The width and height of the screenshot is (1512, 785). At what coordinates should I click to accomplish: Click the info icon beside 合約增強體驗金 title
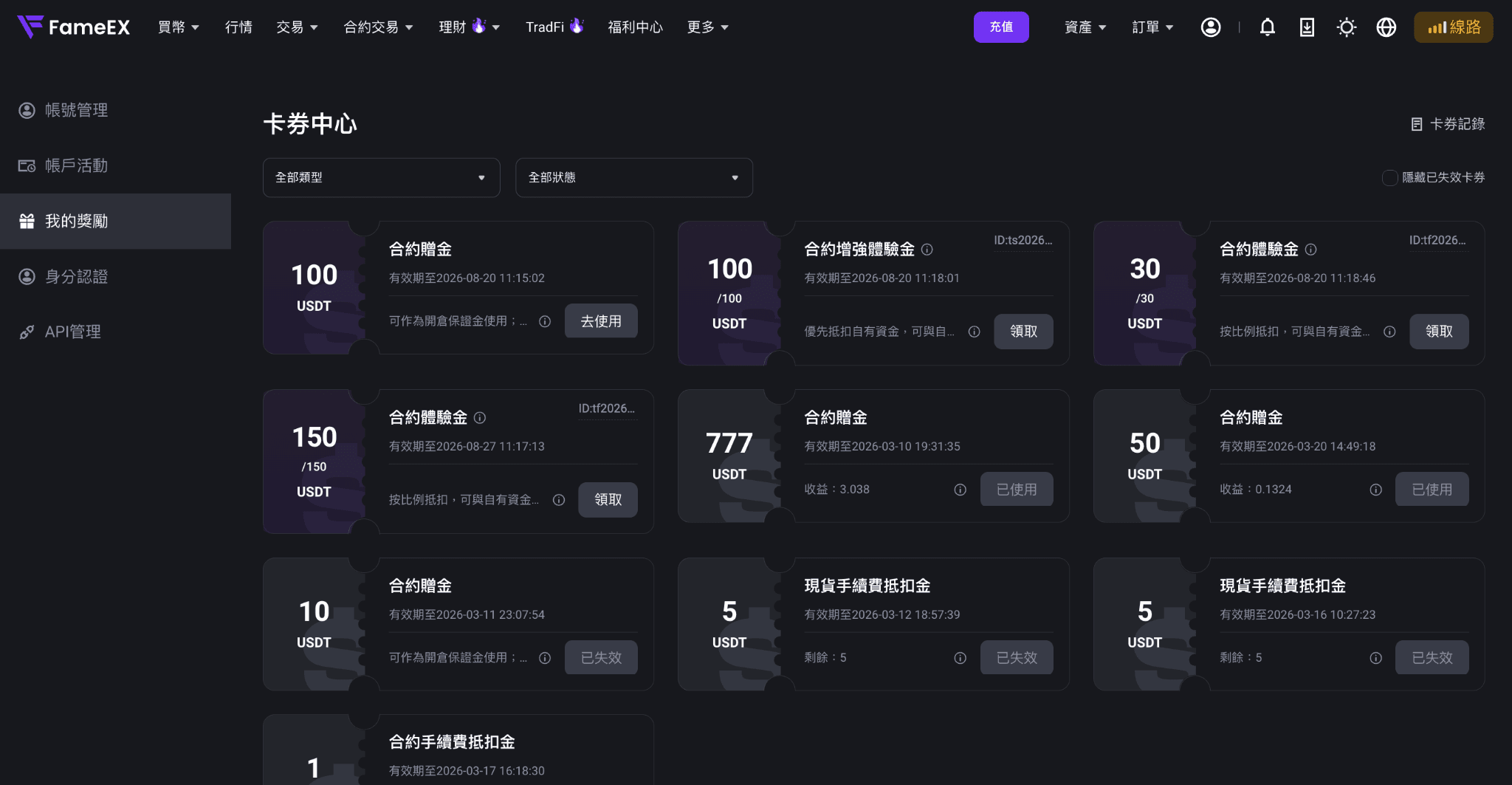927,250
